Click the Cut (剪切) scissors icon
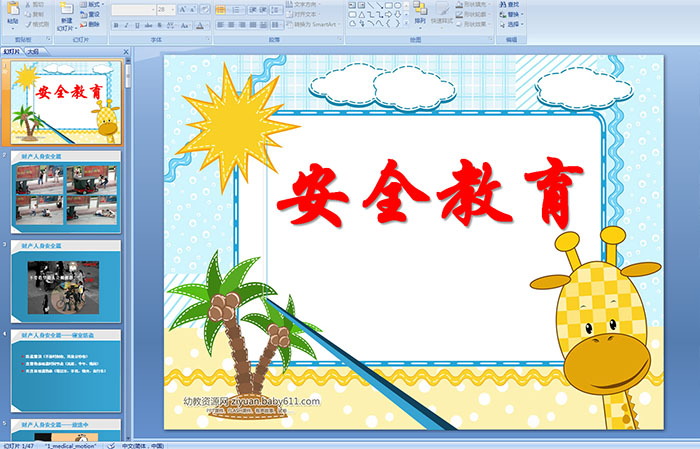This screenshot has height=449, width=700. pyautogui.click(x=29, y=5)
